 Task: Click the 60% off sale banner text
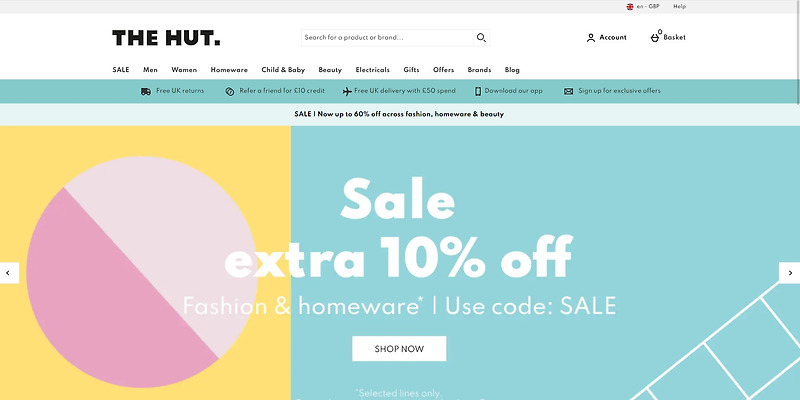point(399,114)
